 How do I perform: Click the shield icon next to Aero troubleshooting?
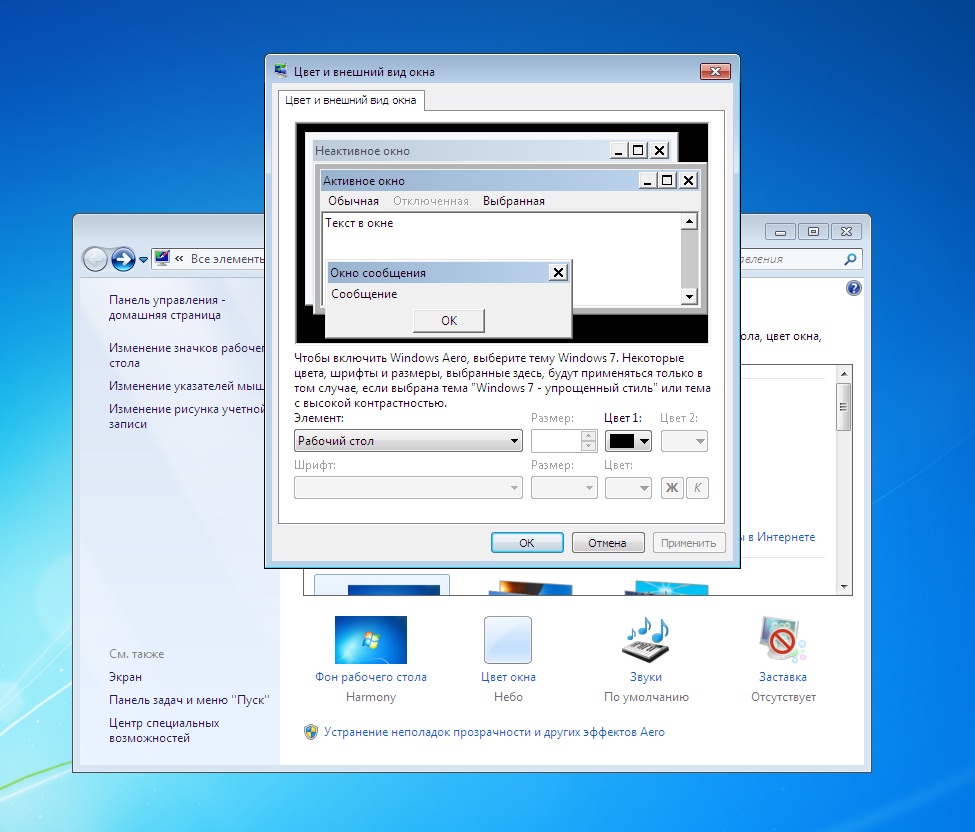tap(311, 732)
